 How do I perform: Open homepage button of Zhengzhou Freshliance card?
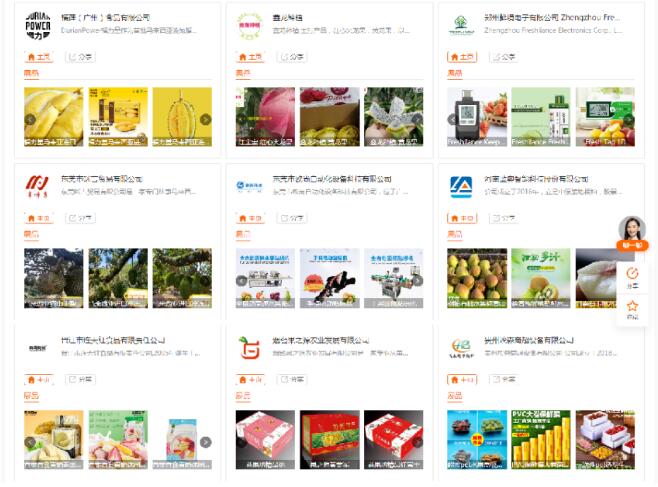[x=462, y=57]
